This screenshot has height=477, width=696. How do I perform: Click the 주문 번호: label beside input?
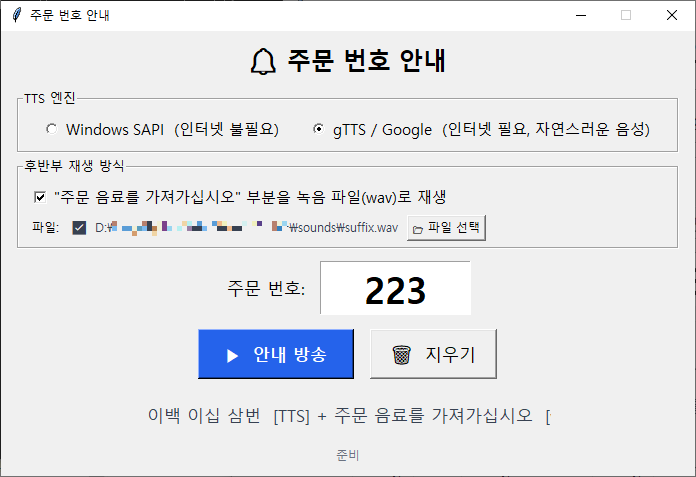[x=266, y=290]
